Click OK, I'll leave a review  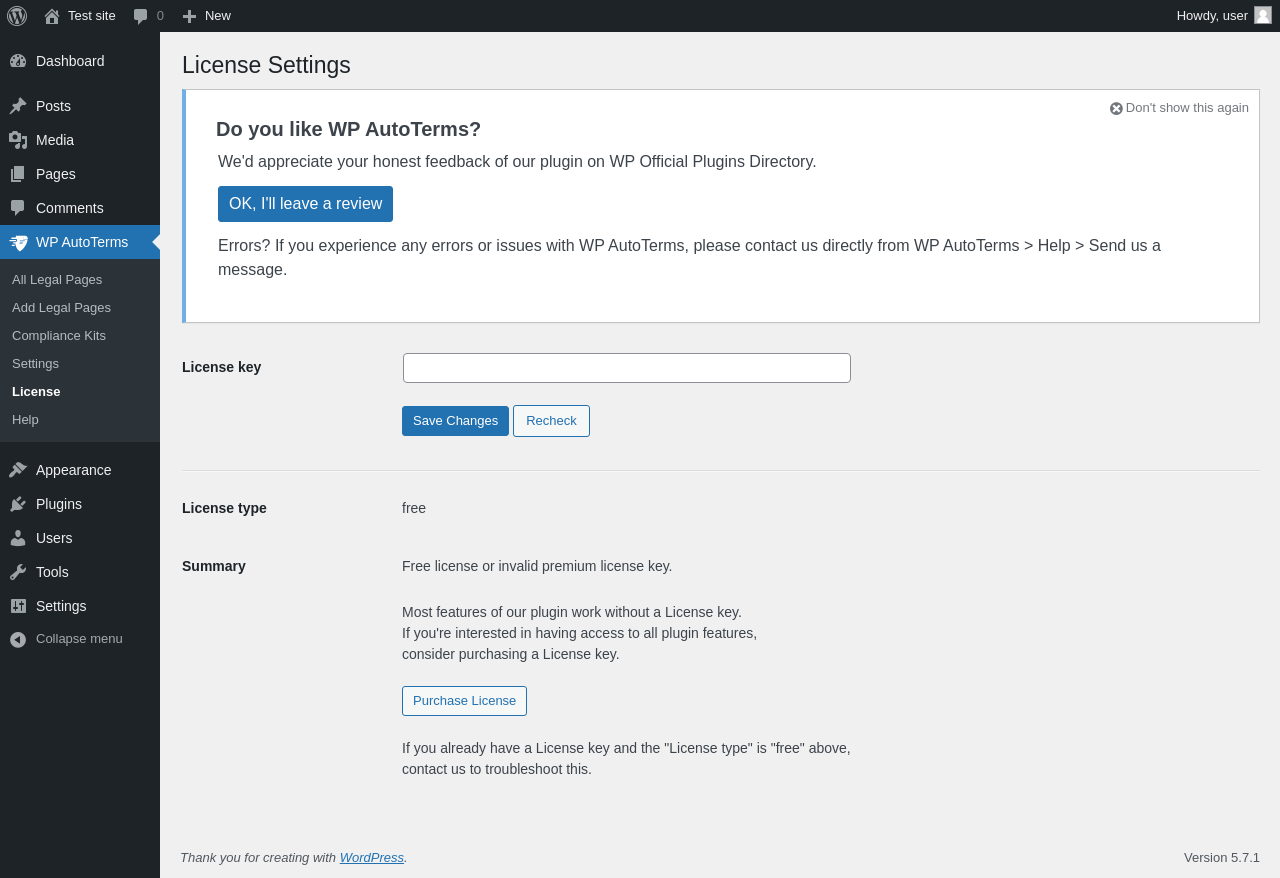coord(305,204)
